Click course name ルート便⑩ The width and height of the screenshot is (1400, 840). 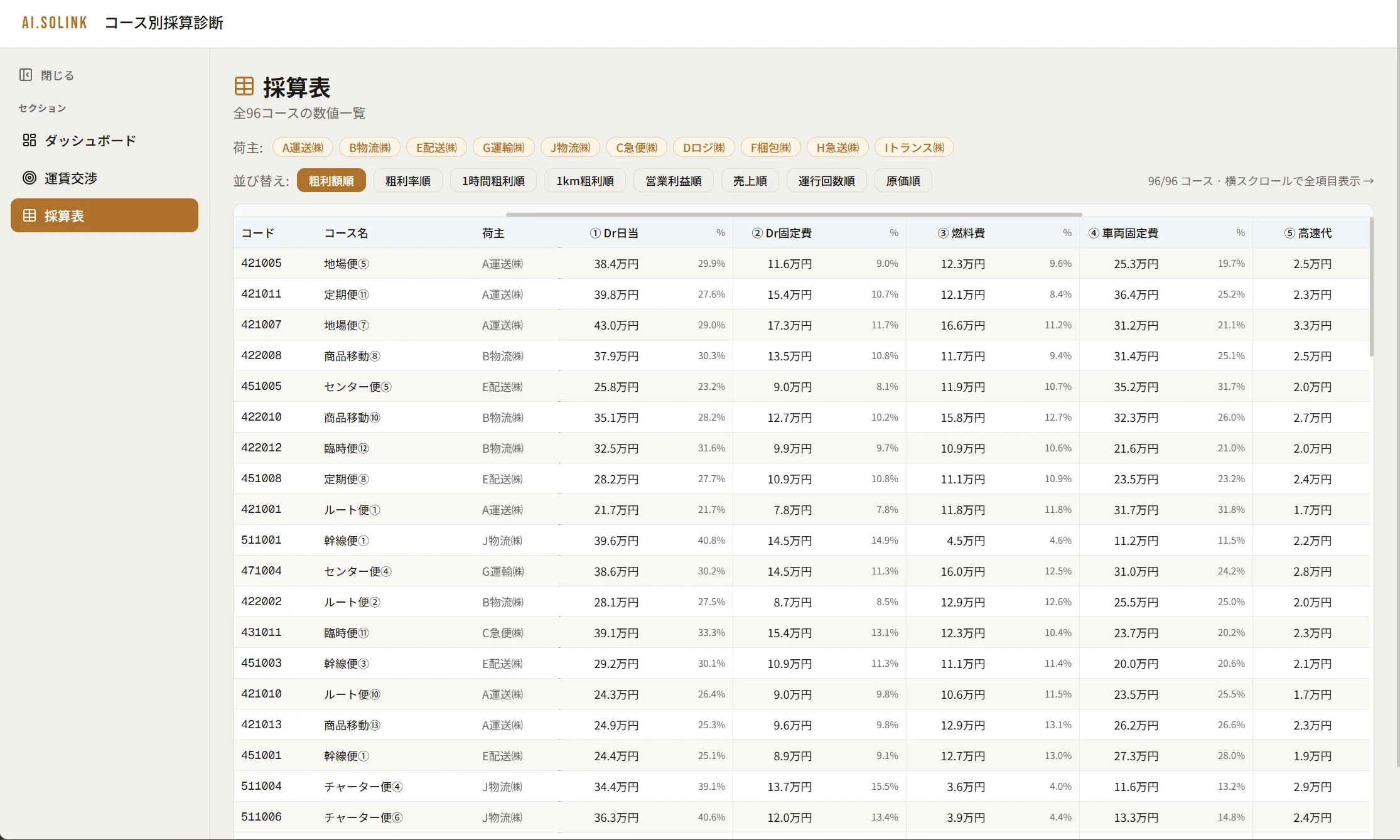352,694
